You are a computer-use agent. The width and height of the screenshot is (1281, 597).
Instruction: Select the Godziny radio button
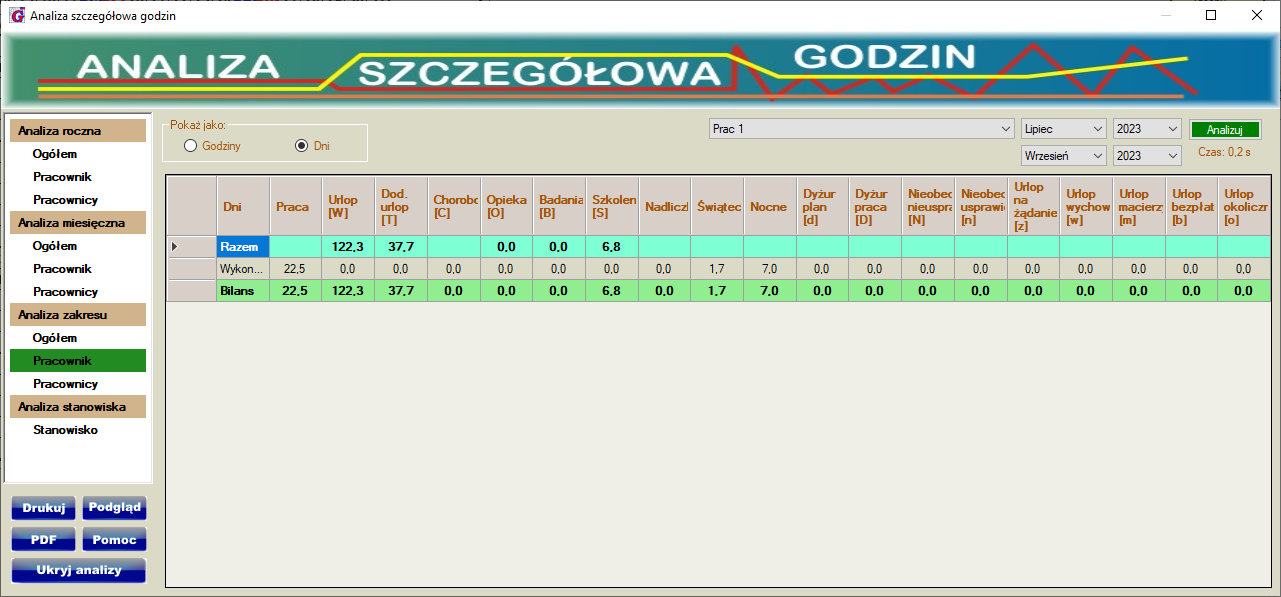tap(191, 146)
